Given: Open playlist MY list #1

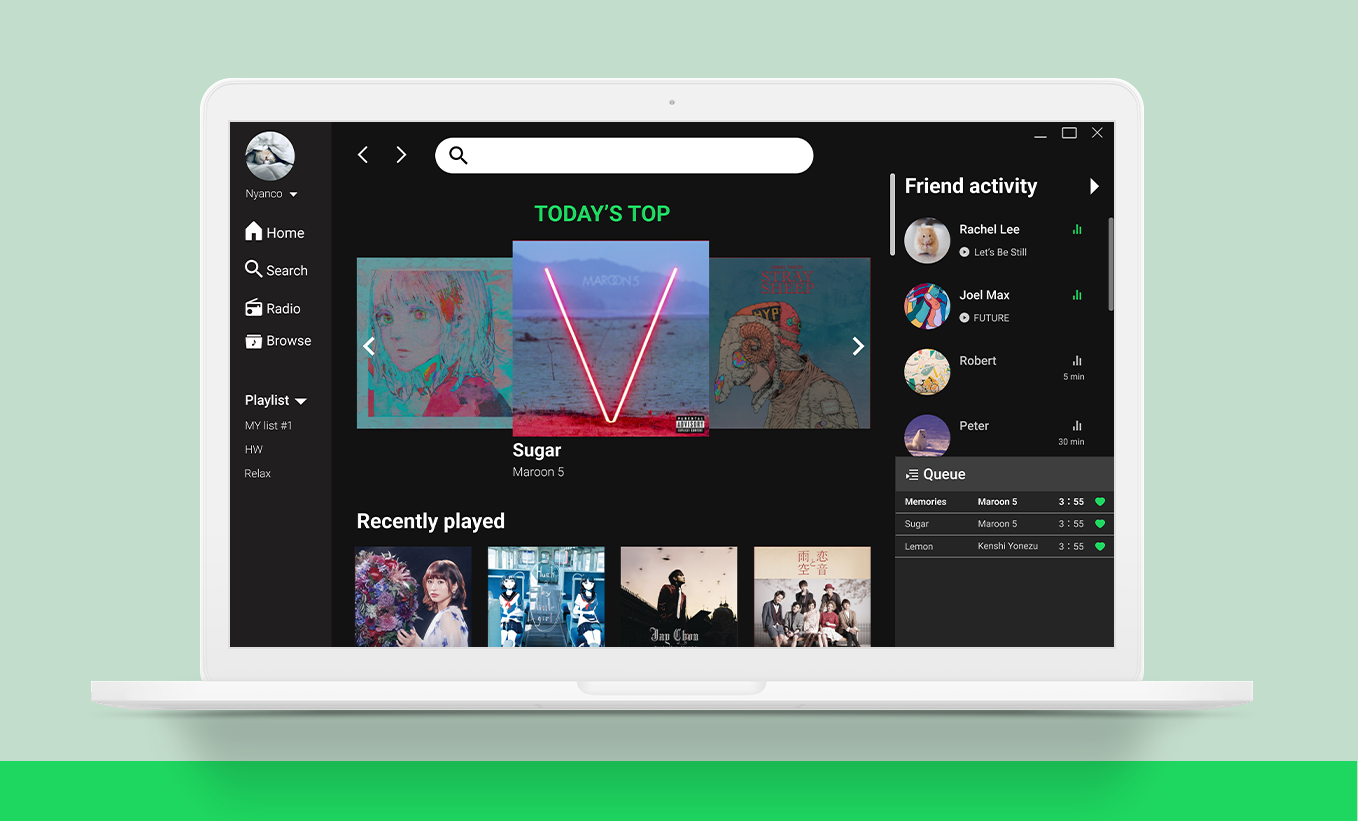Looking at the screenshot, I should coord(268,426).
